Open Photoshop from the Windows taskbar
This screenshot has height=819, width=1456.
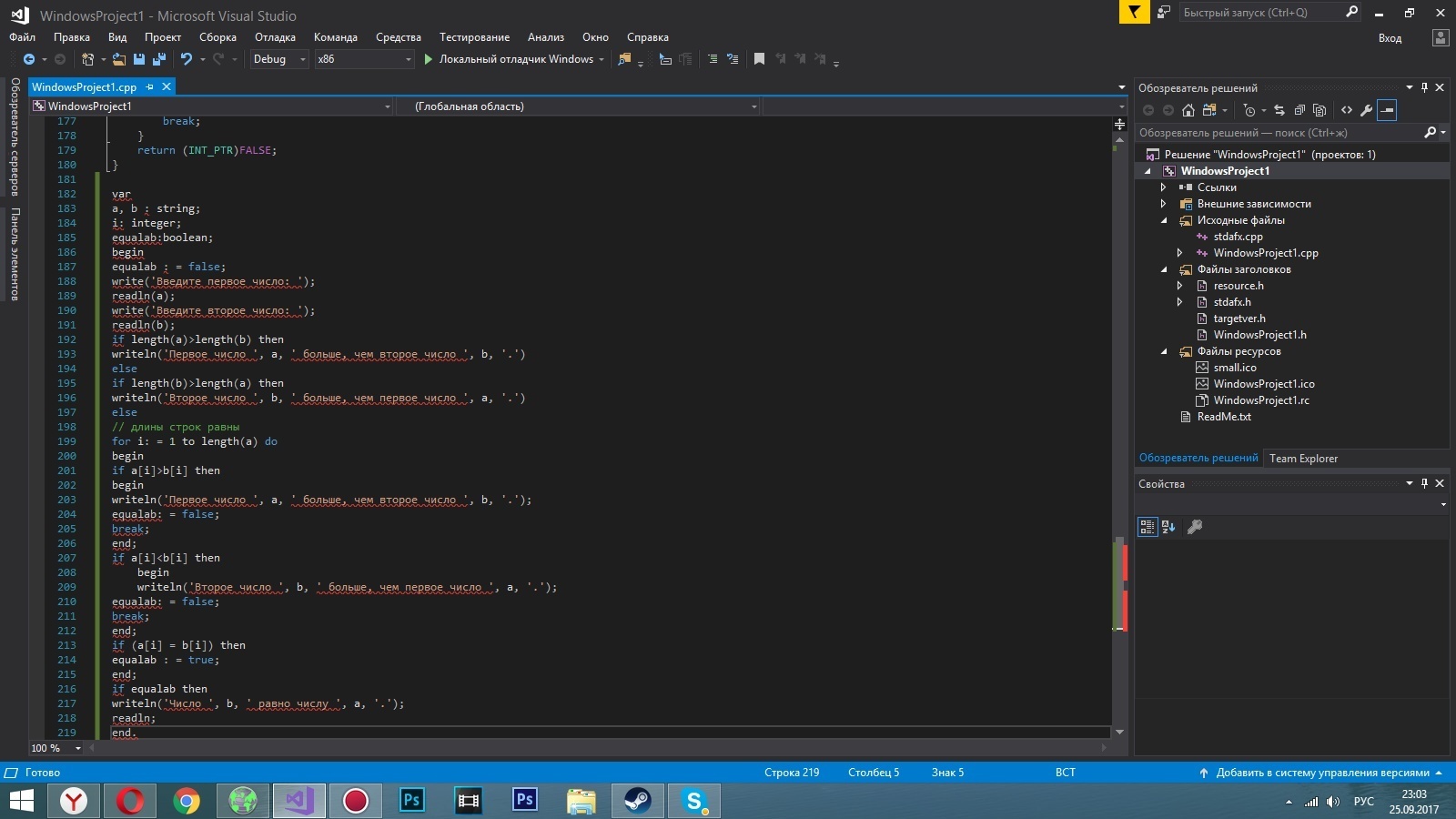click(x=411, y=801)
